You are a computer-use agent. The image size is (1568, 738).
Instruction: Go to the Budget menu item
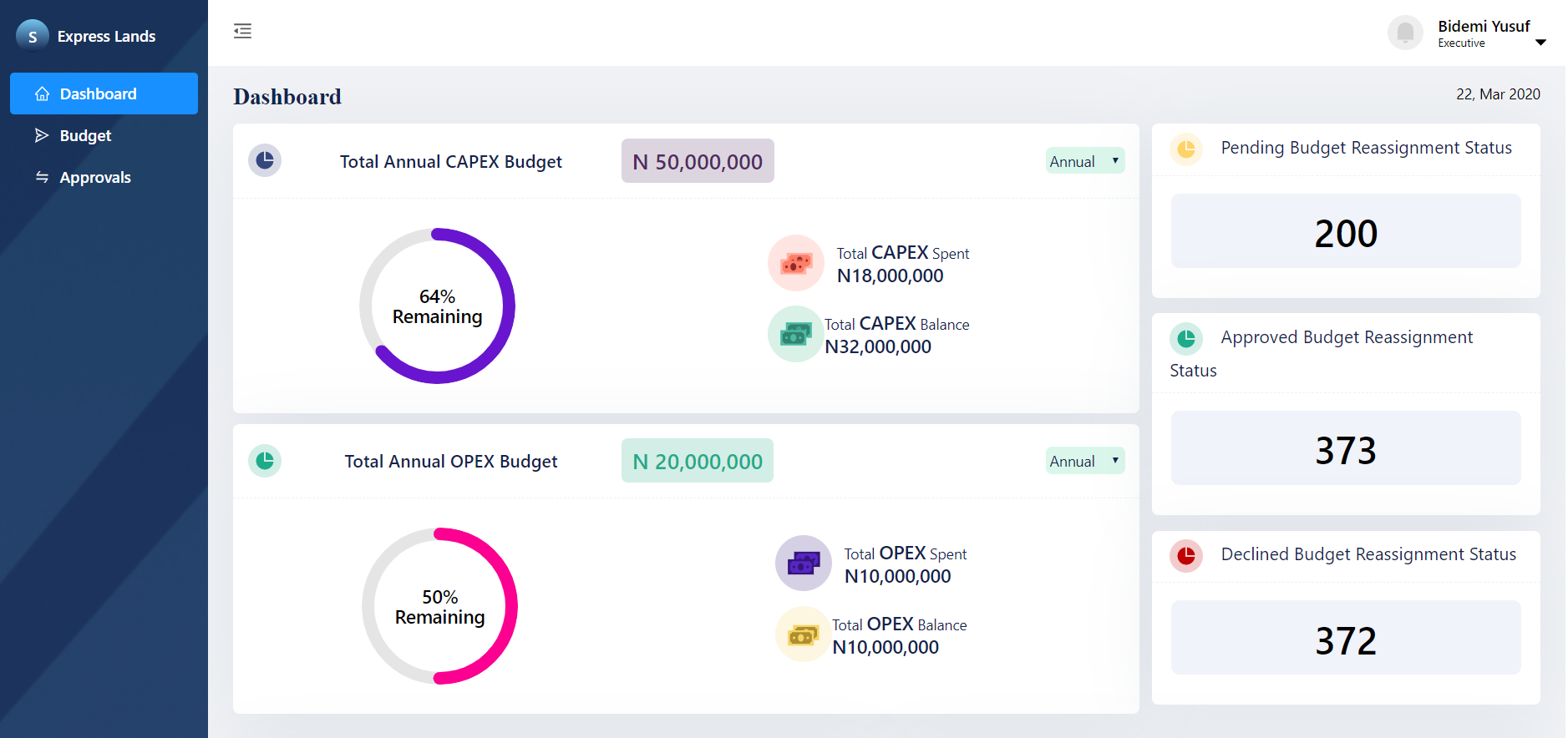coord(104,135)
